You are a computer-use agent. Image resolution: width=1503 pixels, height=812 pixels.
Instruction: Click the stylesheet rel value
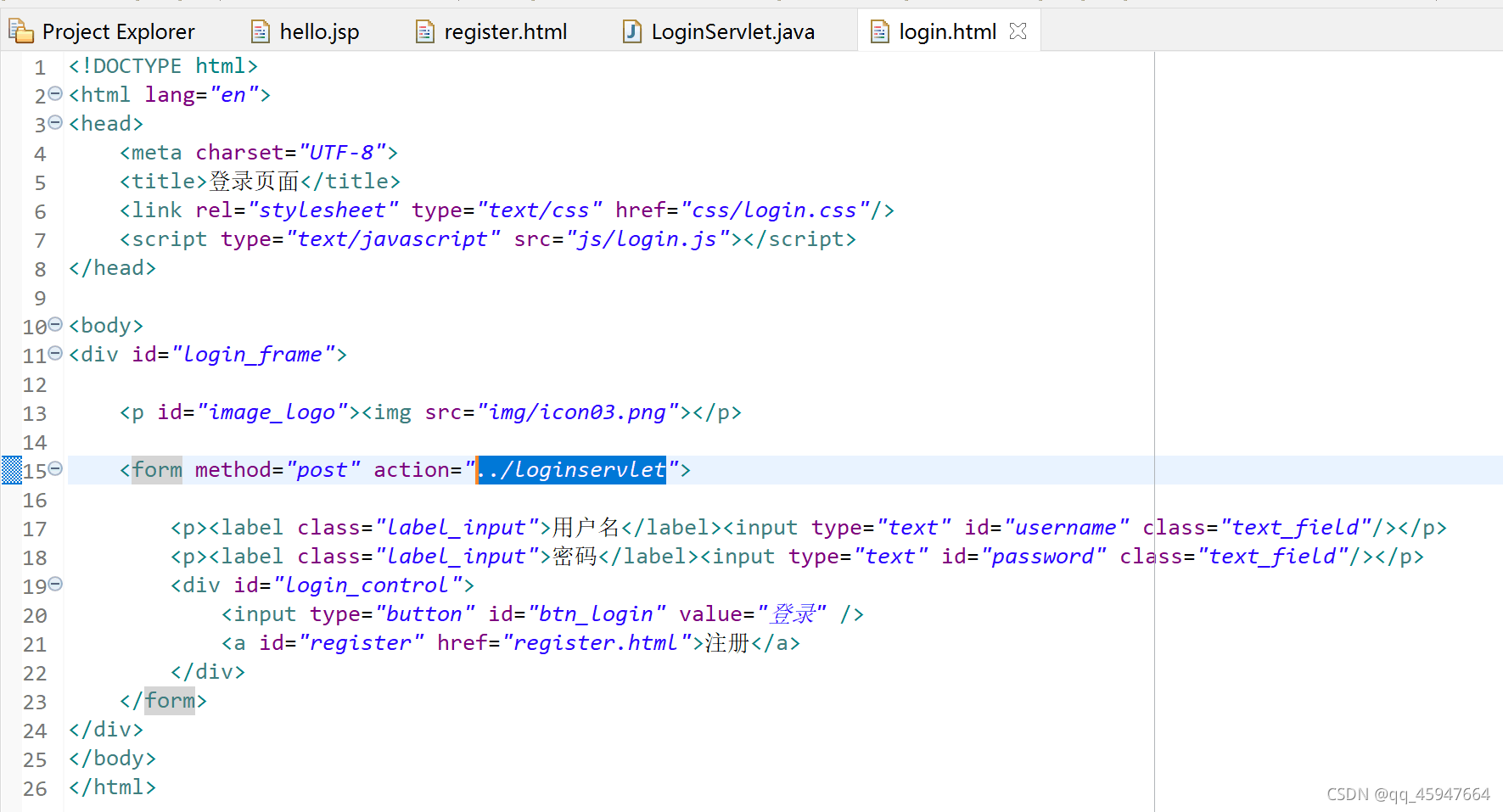point(322,210)
